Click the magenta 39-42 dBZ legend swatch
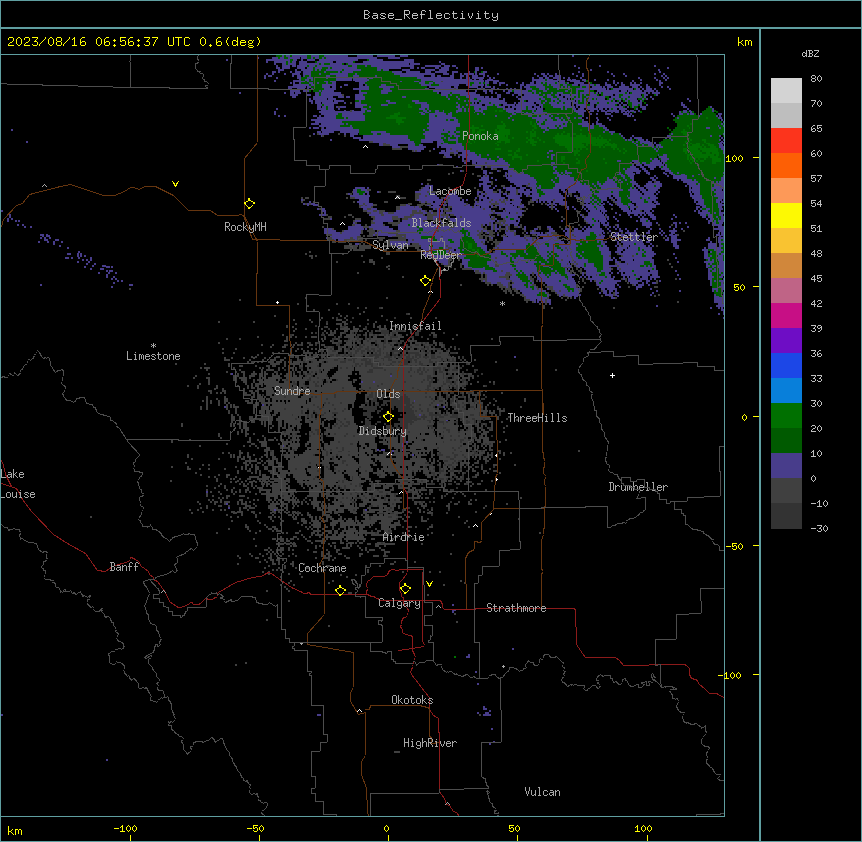This screenshot has height=842, width=862. (786, 315)
